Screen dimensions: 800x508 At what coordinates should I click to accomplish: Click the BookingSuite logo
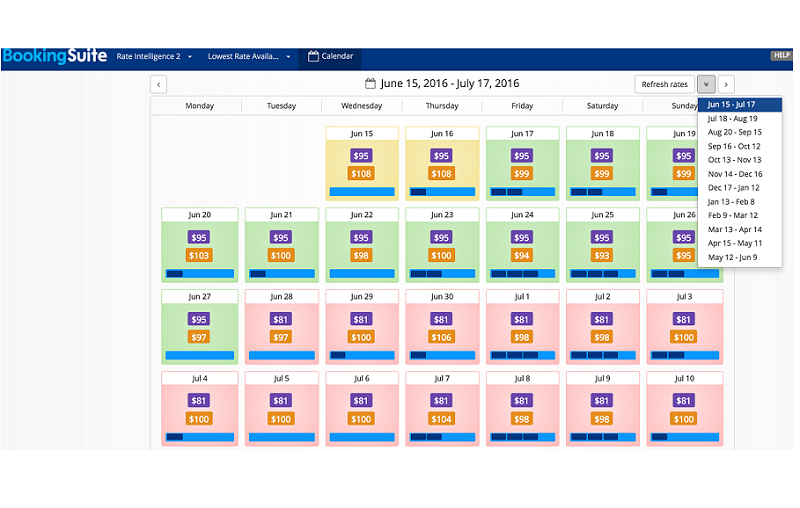pos(53,57)
